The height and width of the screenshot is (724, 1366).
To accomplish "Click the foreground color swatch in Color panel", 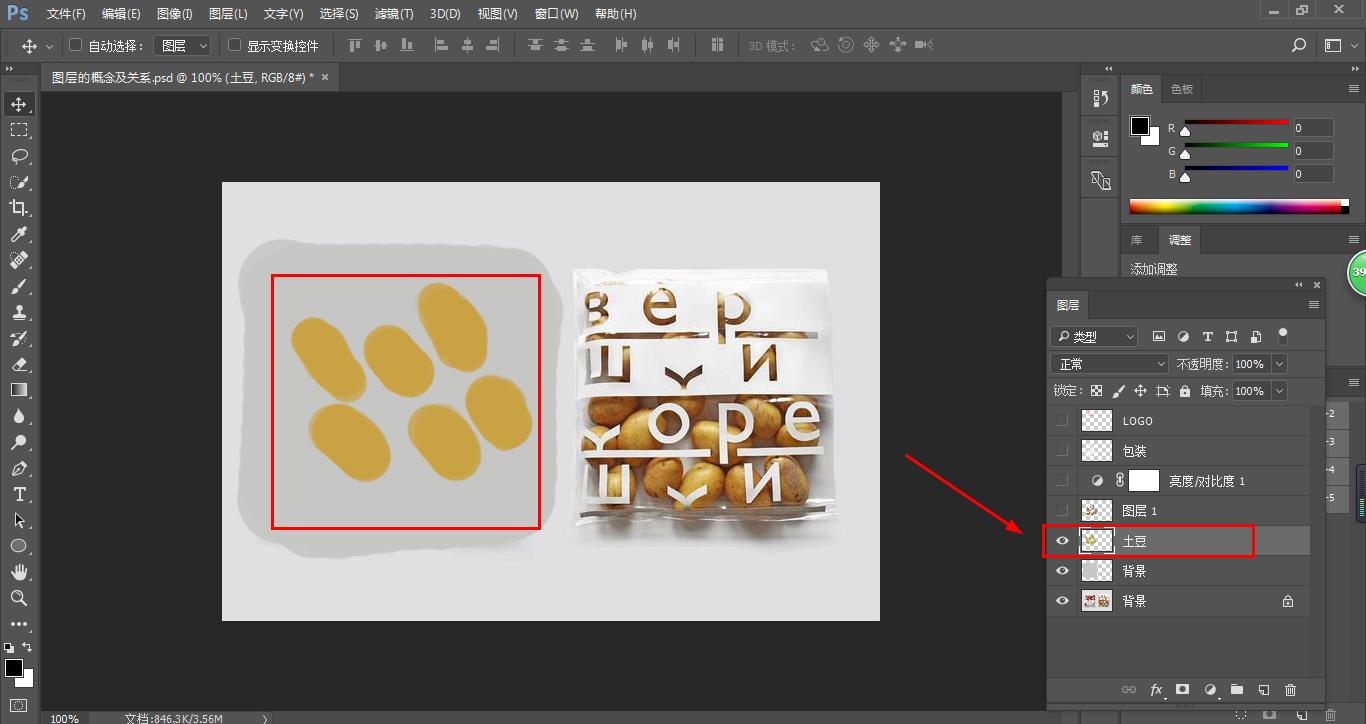I will 1139,125.
